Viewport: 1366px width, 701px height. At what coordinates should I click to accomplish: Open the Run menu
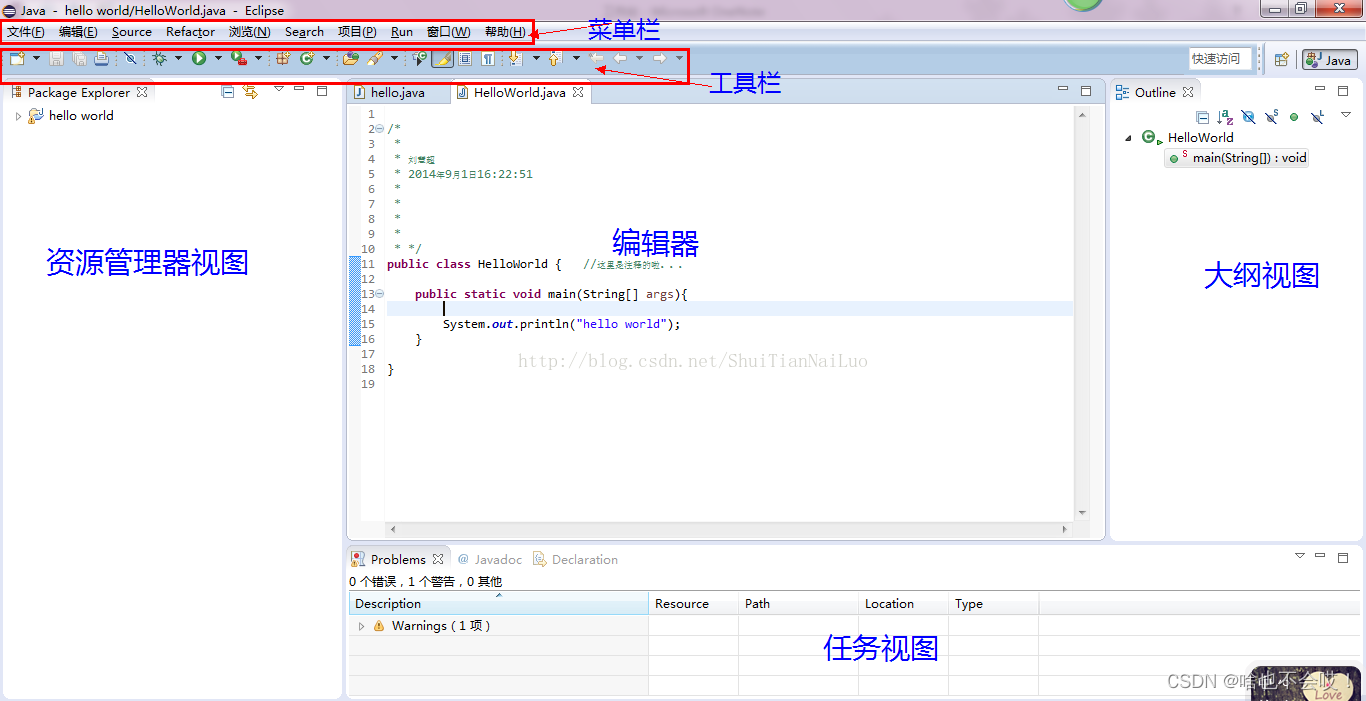[402, 32]
